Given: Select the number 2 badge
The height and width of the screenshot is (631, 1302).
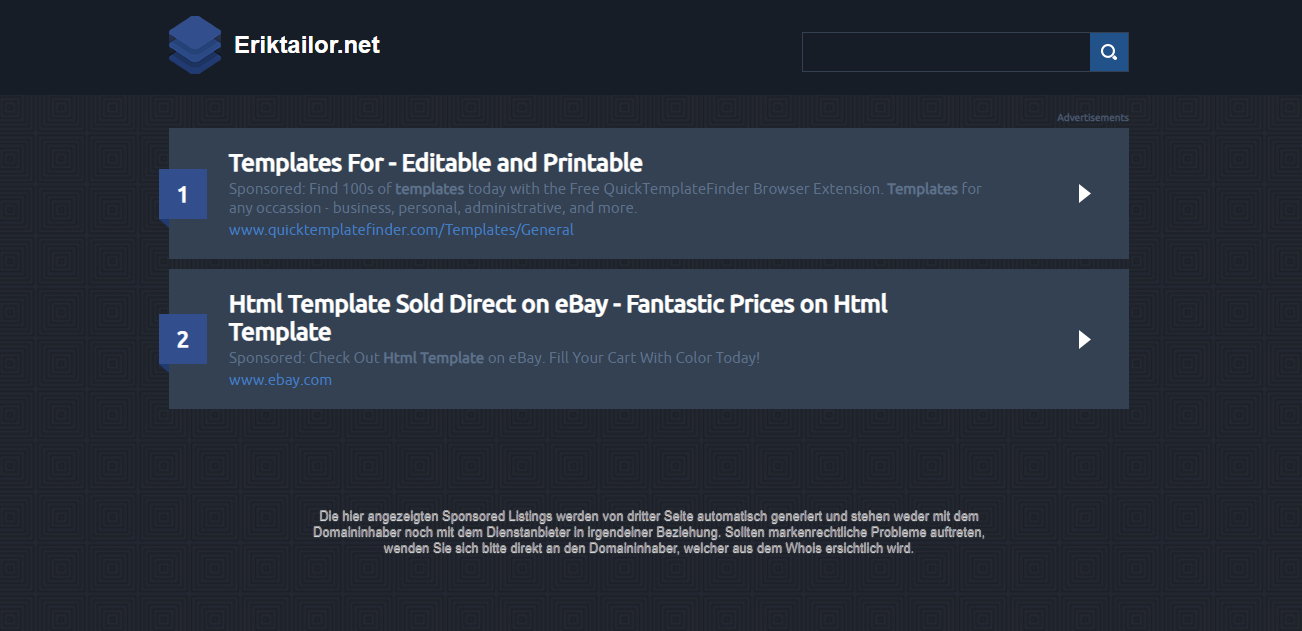Looking at the screenshot, I should [x=183, y=340].
